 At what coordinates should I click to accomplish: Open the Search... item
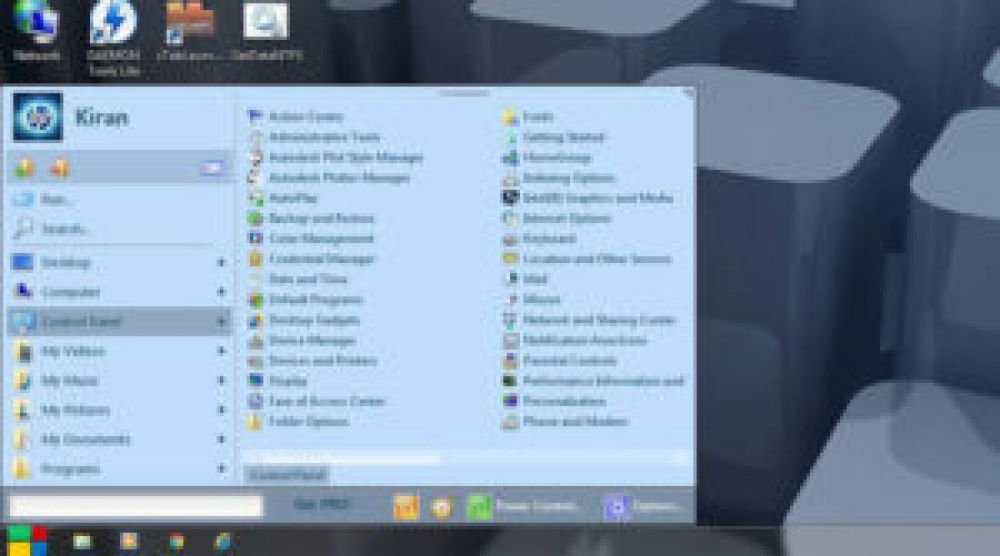coord(119,228)
